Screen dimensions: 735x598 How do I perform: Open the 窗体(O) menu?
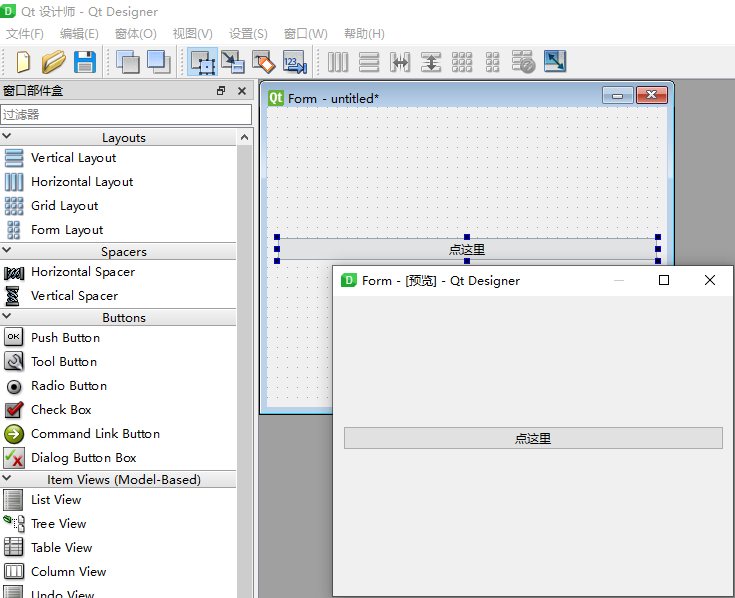coord(135,34)
